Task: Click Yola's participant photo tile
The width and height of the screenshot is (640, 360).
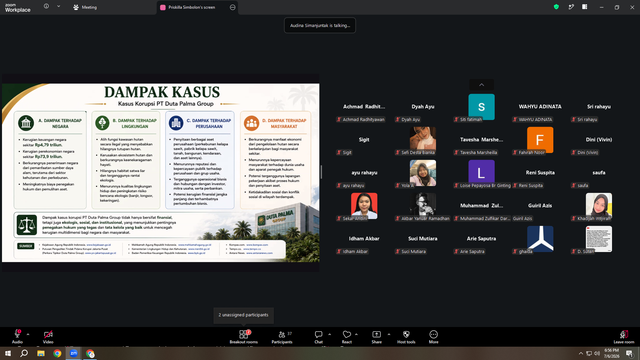Action: [x=423, y=173]
